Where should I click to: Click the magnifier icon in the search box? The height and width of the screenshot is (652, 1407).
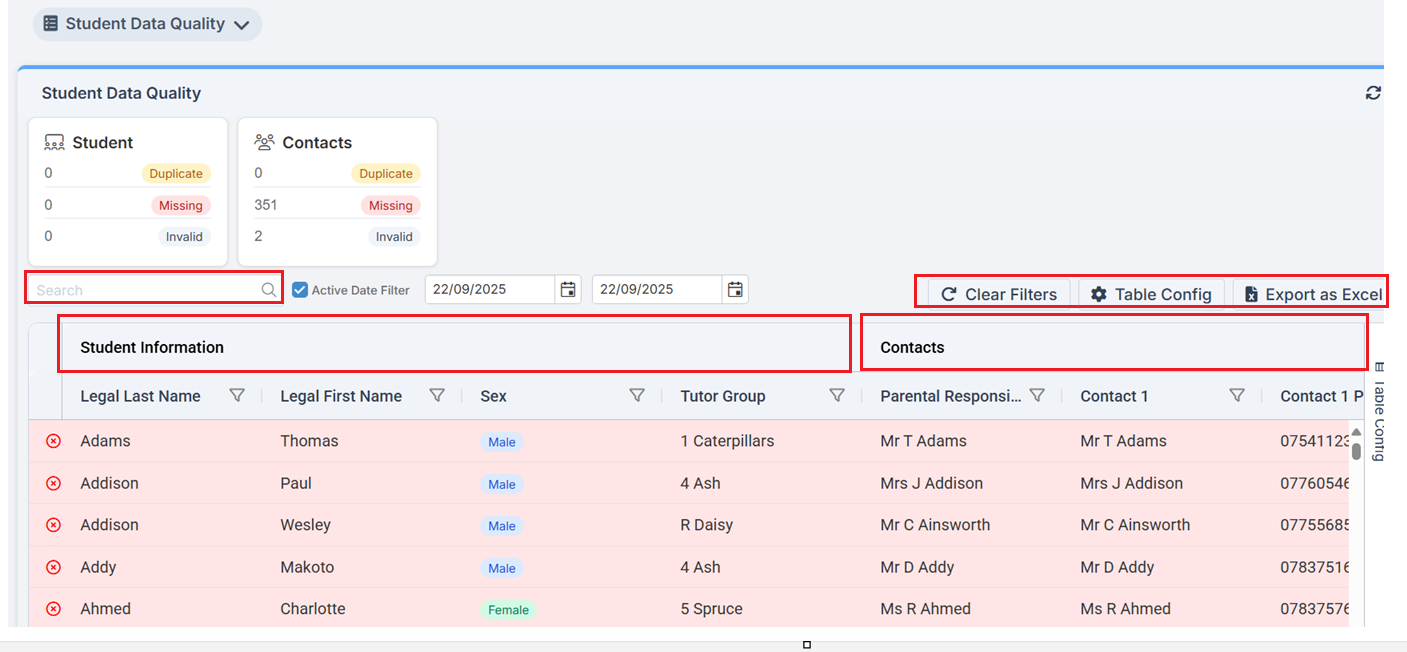(x=267, y=289)
